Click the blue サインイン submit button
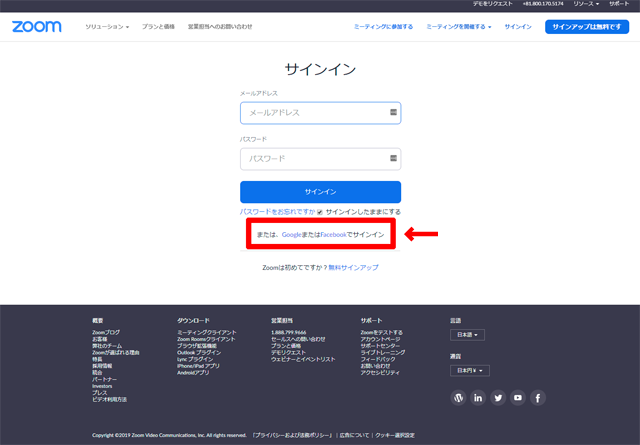This screenshot has width=640, height=445. [x=320, y=192]
